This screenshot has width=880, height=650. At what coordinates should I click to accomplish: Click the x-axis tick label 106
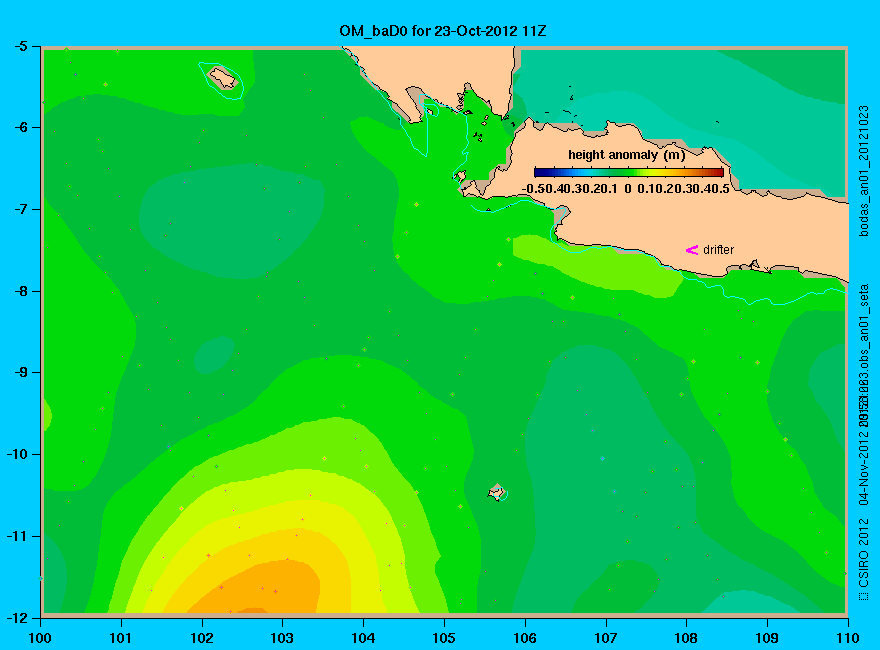525,638
